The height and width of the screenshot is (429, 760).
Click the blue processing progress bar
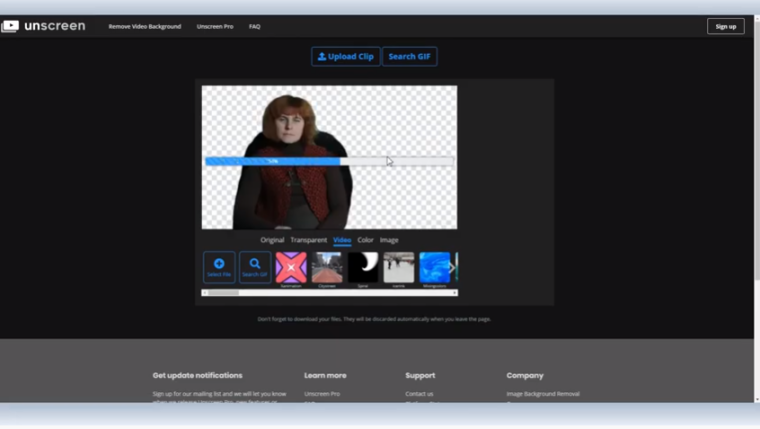(273, 161)
